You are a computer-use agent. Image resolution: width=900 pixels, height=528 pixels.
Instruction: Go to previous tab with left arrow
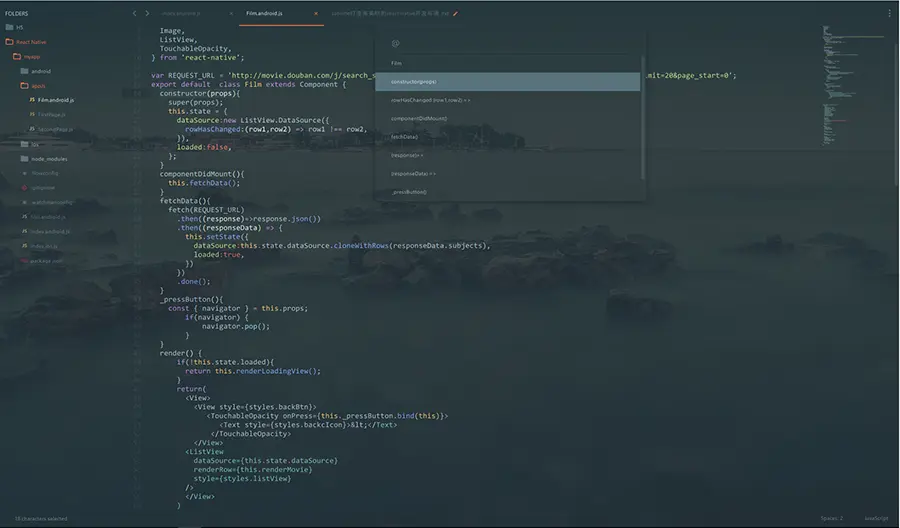(x=134, y=13)
